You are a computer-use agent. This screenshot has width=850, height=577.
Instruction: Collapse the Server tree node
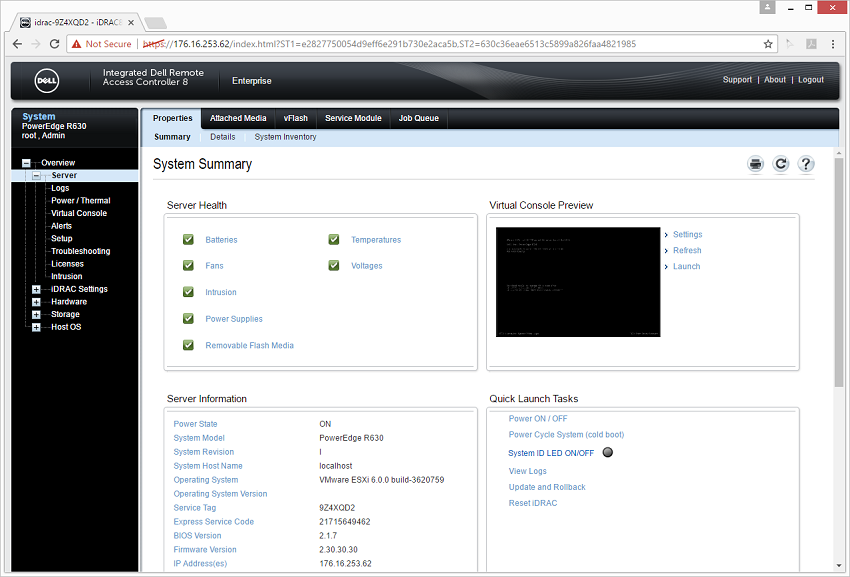[36, 175]
